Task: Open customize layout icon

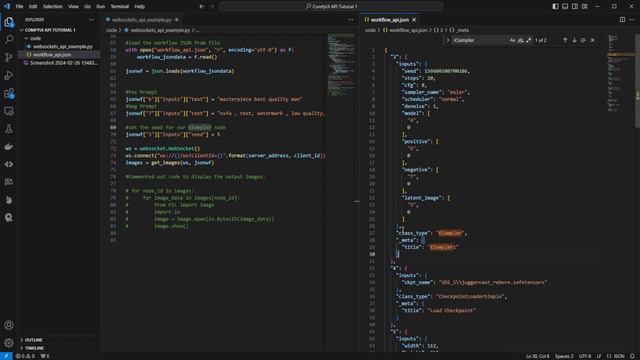Action: (x=585, y=7)
